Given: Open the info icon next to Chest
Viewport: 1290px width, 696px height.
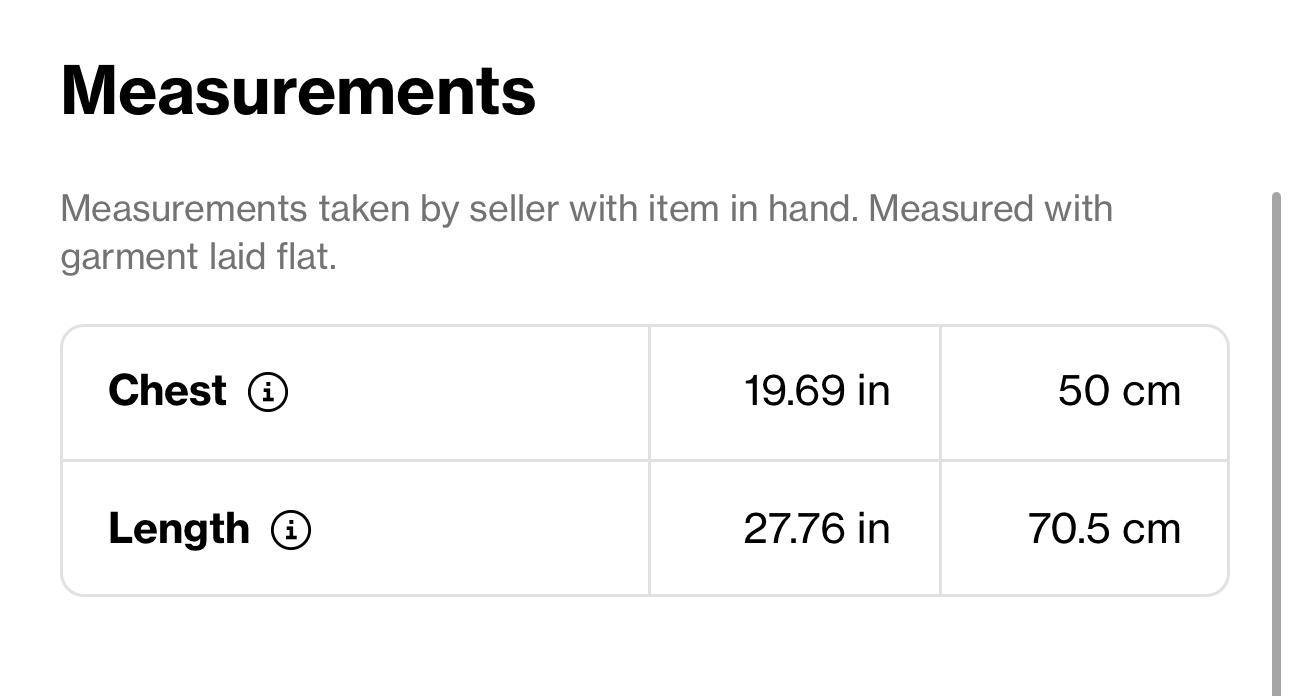Looking at the screenshot, I should (268, 392).
